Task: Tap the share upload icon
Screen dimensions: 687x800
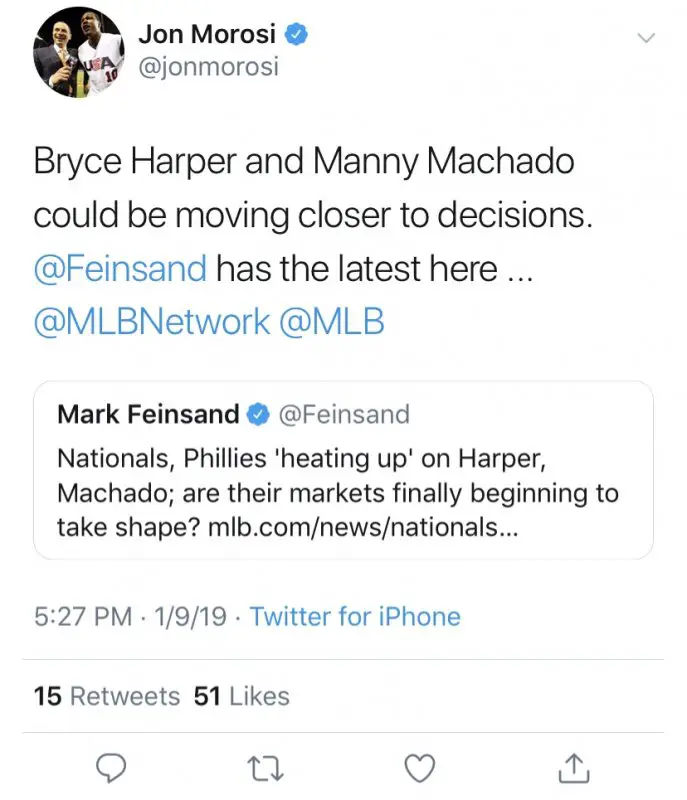Action: coord(573,767)
